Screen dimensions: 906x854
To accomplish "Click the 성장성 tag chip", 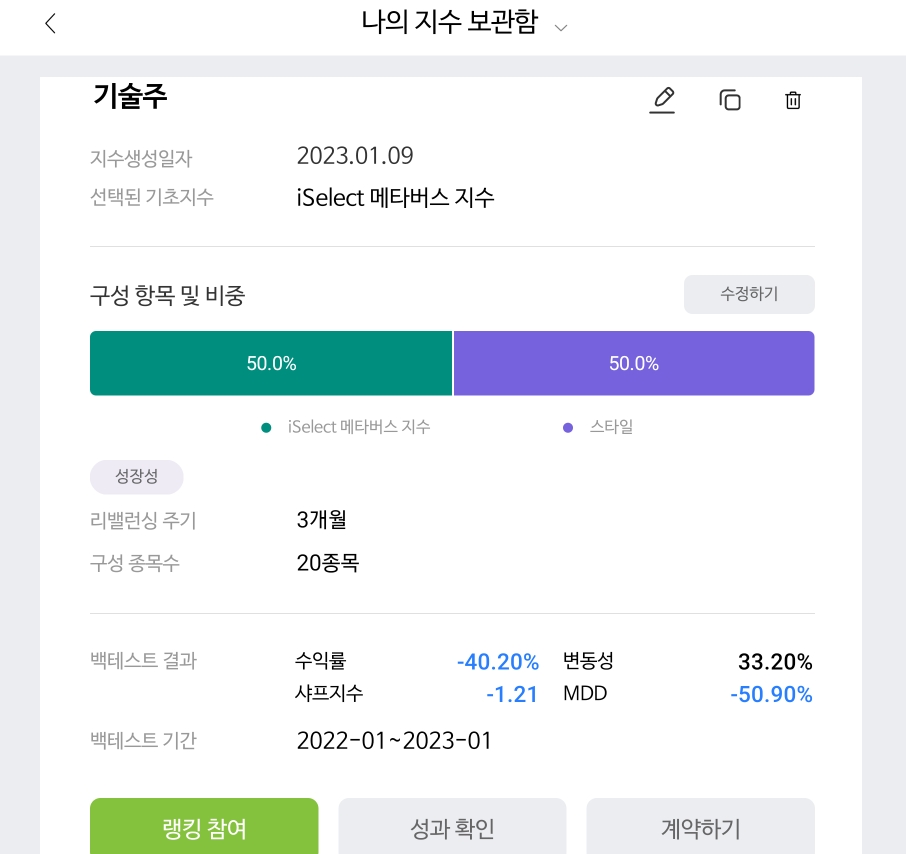I will coord(136,477).
